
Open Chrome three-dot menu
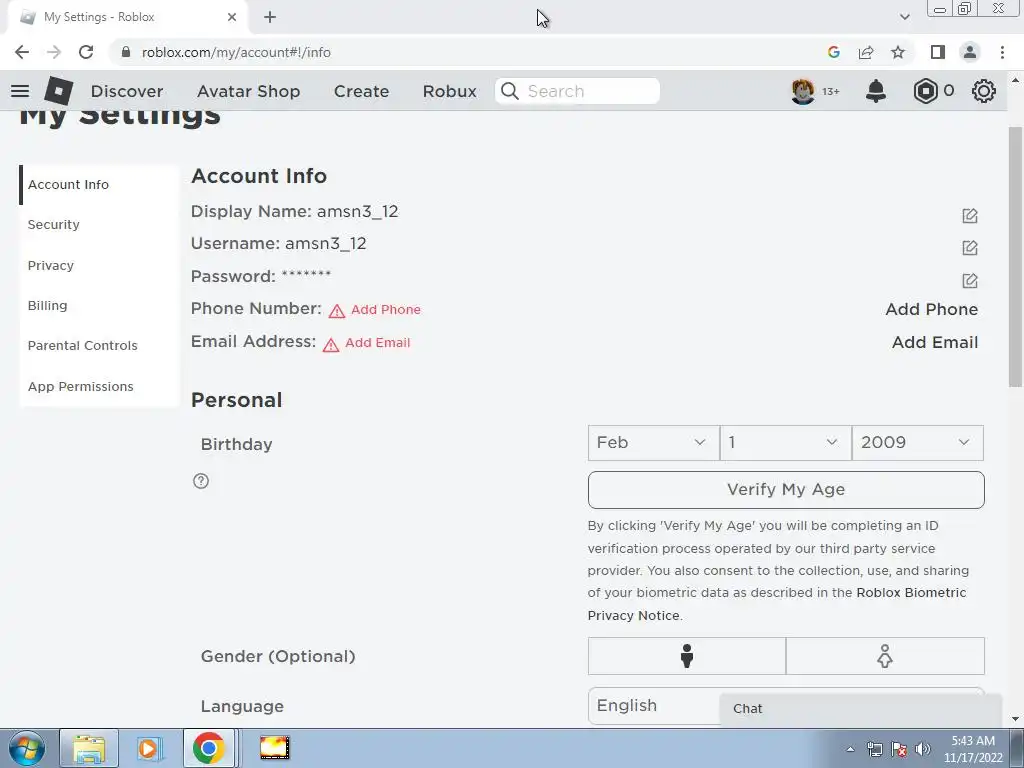pyautogui.click(x=1002, y=52)
